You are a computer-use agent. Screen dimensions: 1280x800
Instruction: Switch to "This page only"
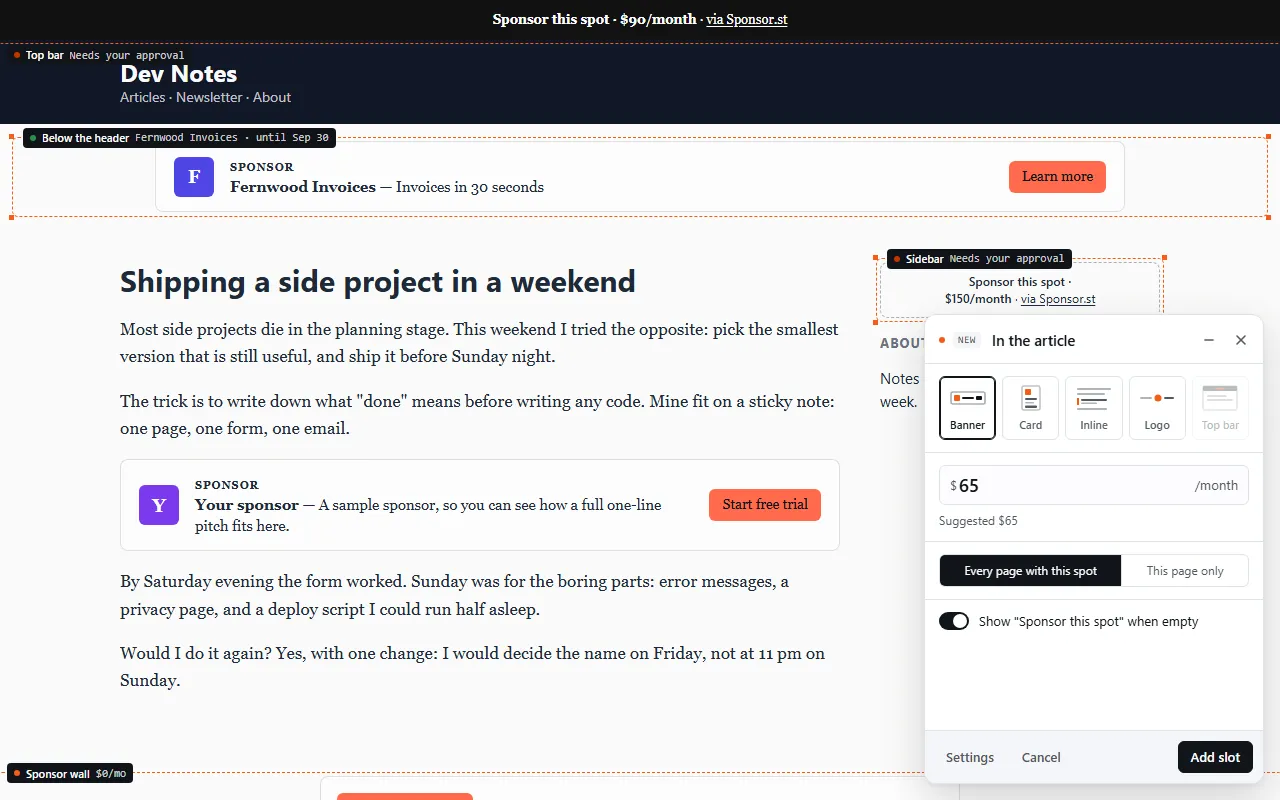1185,571
